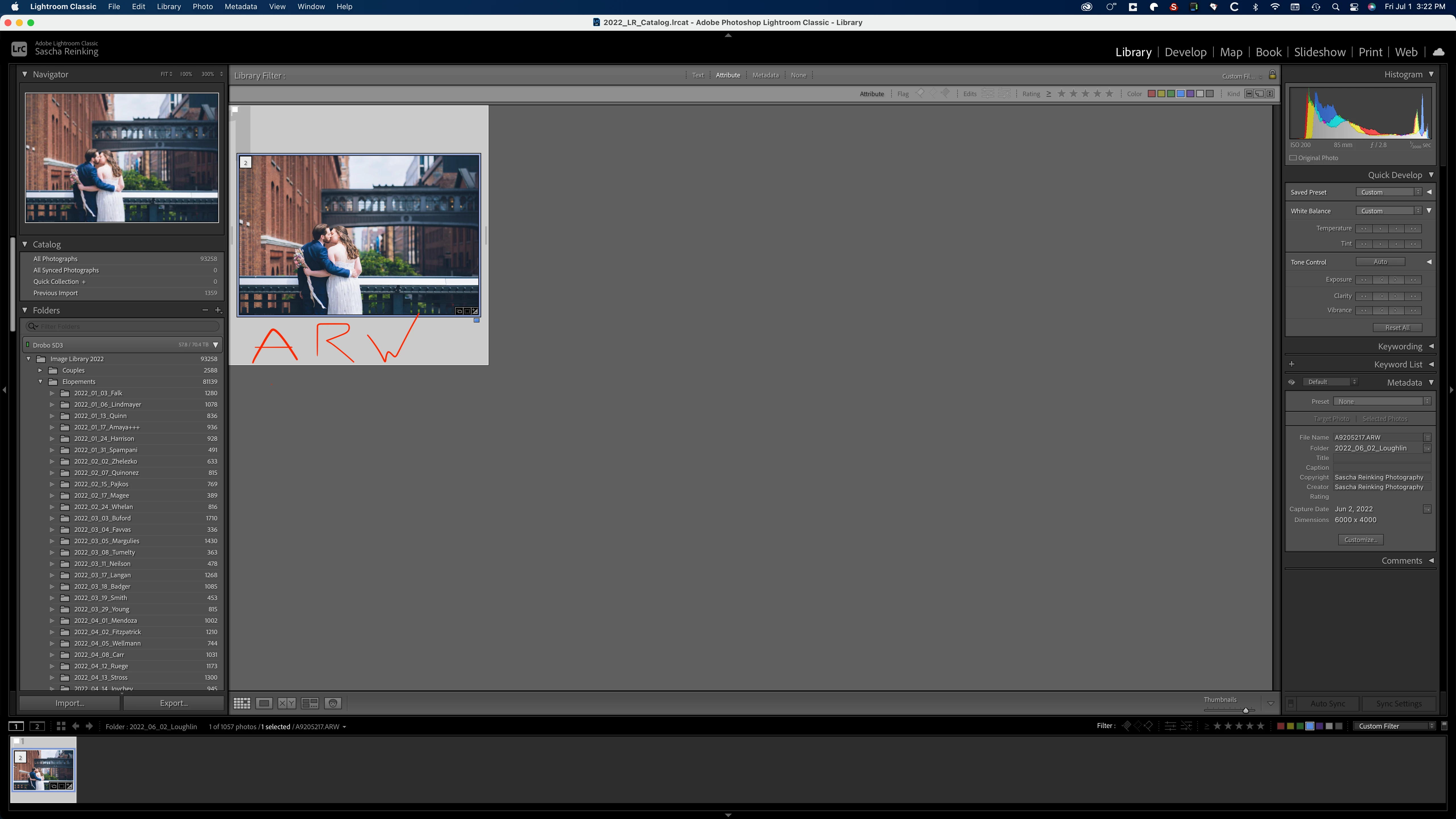Click the filter lock icon

click(x=1272, y=75)
